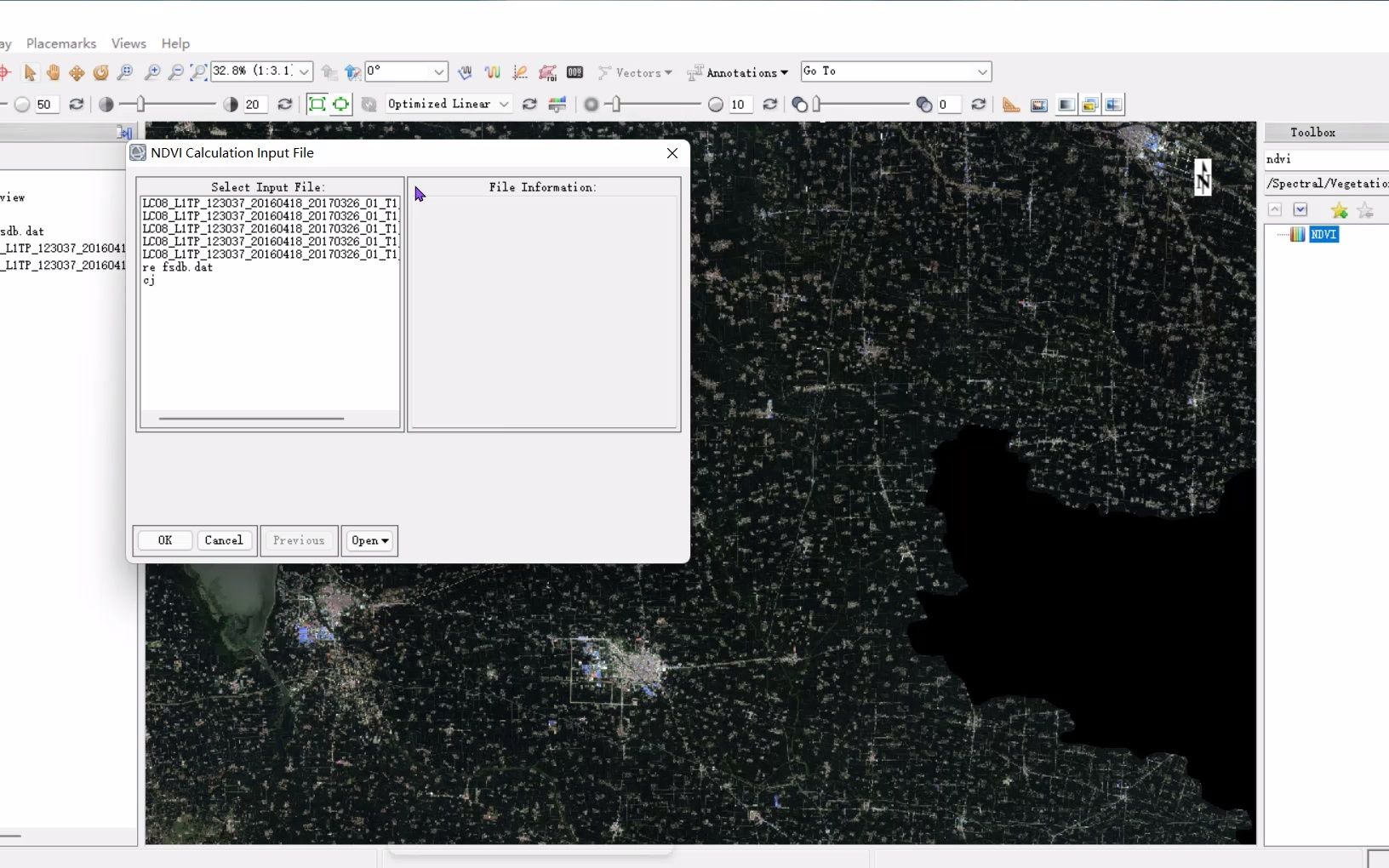Viewport: 1389px width, 868px height.
Task: Activate the Zoom In tool
Action: (152, 72)
